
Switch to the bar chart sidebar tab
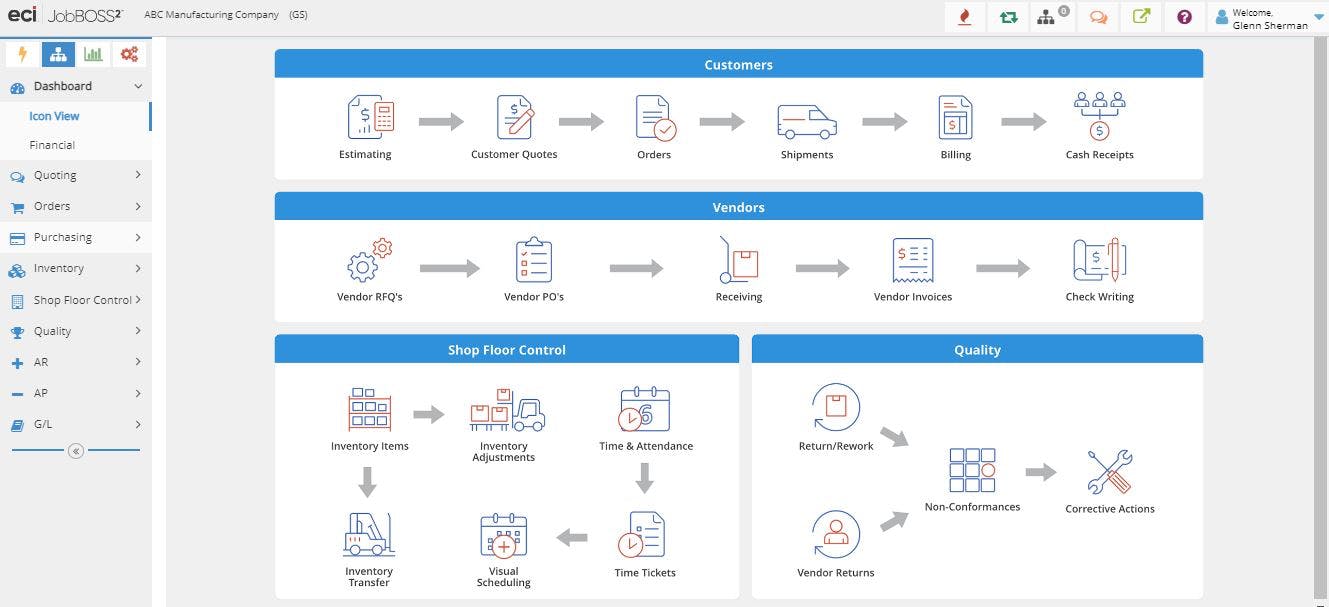(x=93, y=54)
